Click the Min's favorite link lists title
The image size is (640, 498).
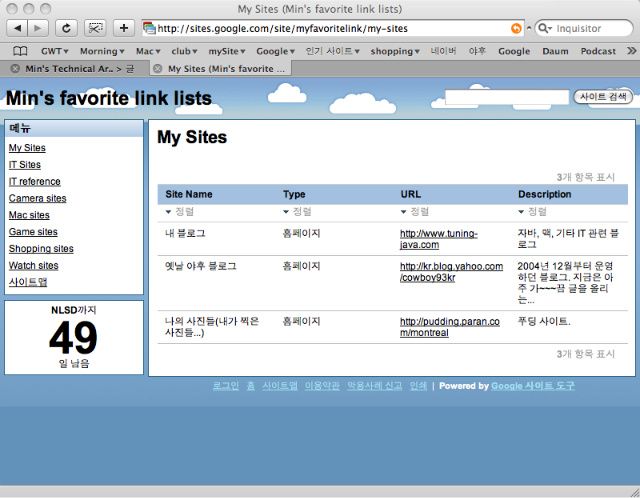click(109, 98)
